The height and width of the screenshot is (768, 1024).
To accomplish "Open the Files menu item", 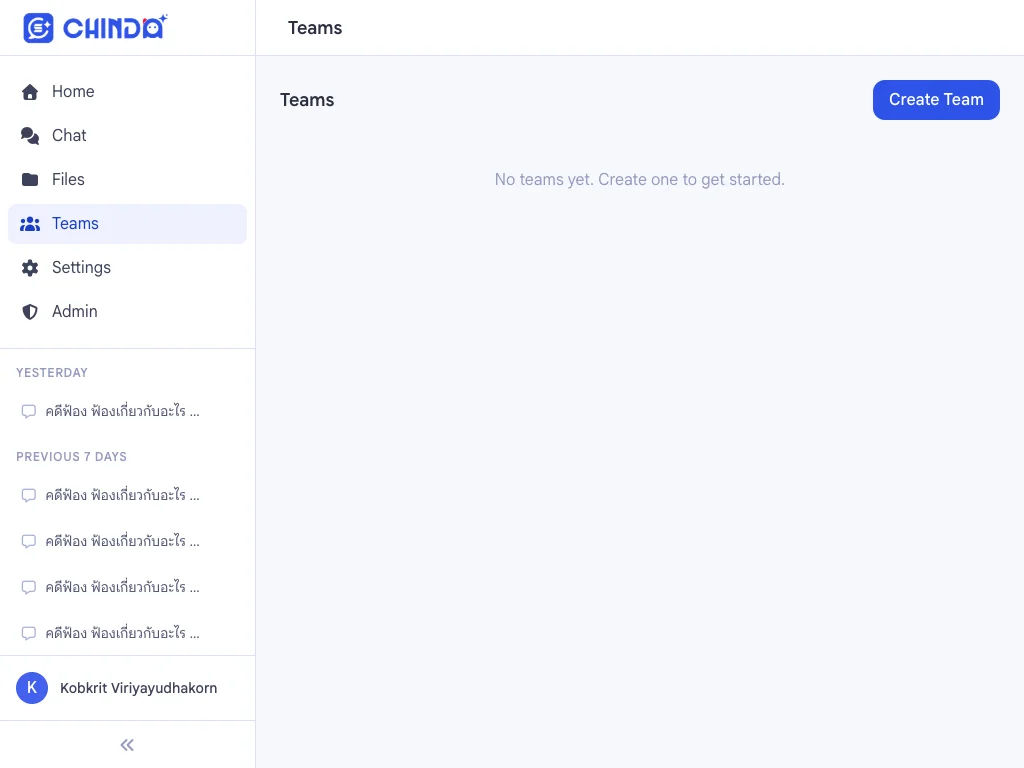I will (x=127, y=180).
